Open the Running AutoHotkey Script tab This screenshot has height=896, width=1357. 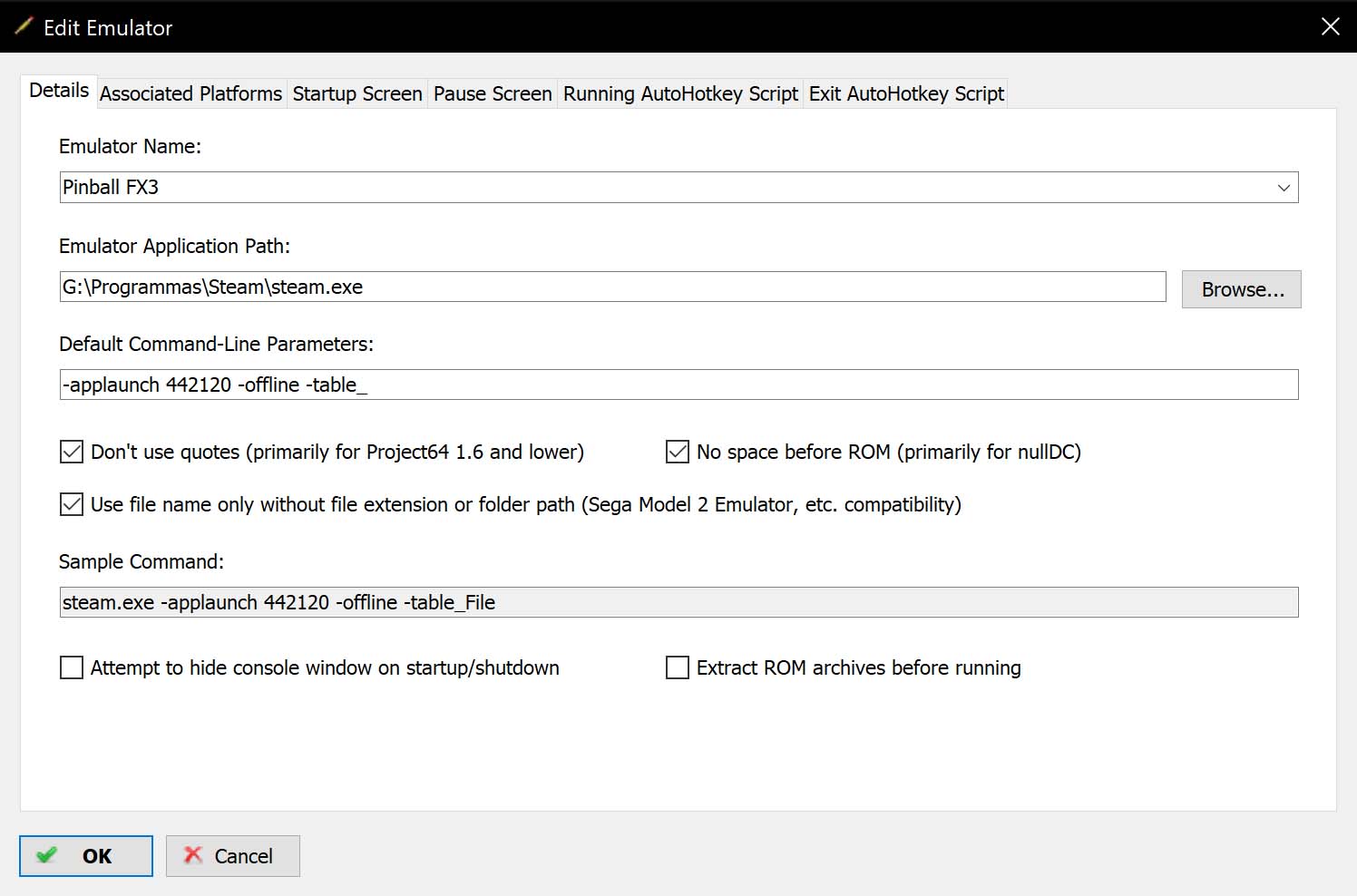[x=680, y=93]
